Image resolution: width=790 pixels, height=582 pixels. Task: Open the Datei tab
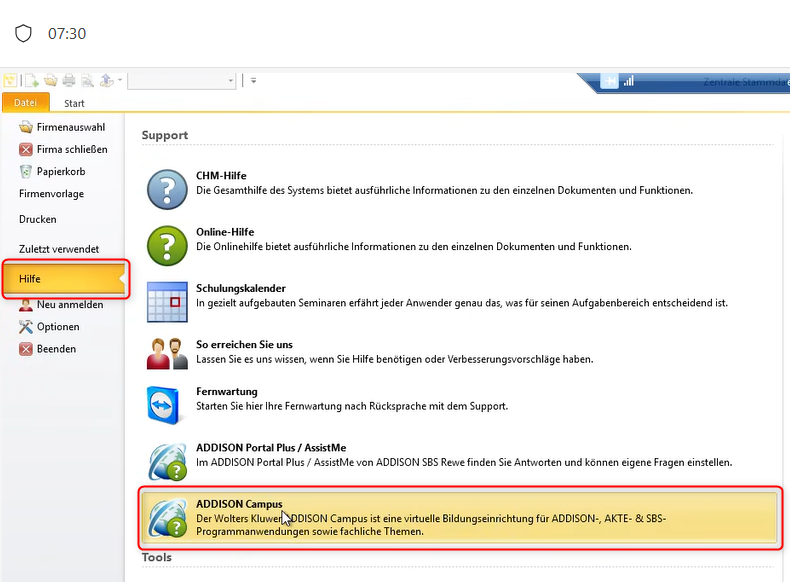[x=26, y=102]
